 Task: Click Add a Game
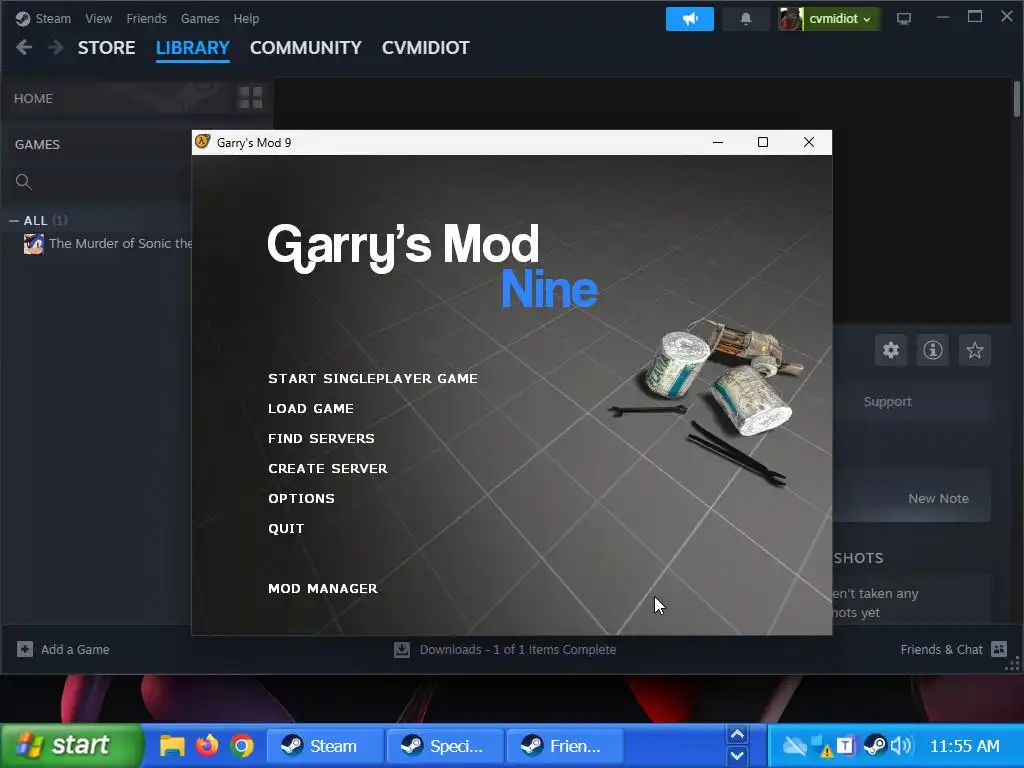coord(63,649)
